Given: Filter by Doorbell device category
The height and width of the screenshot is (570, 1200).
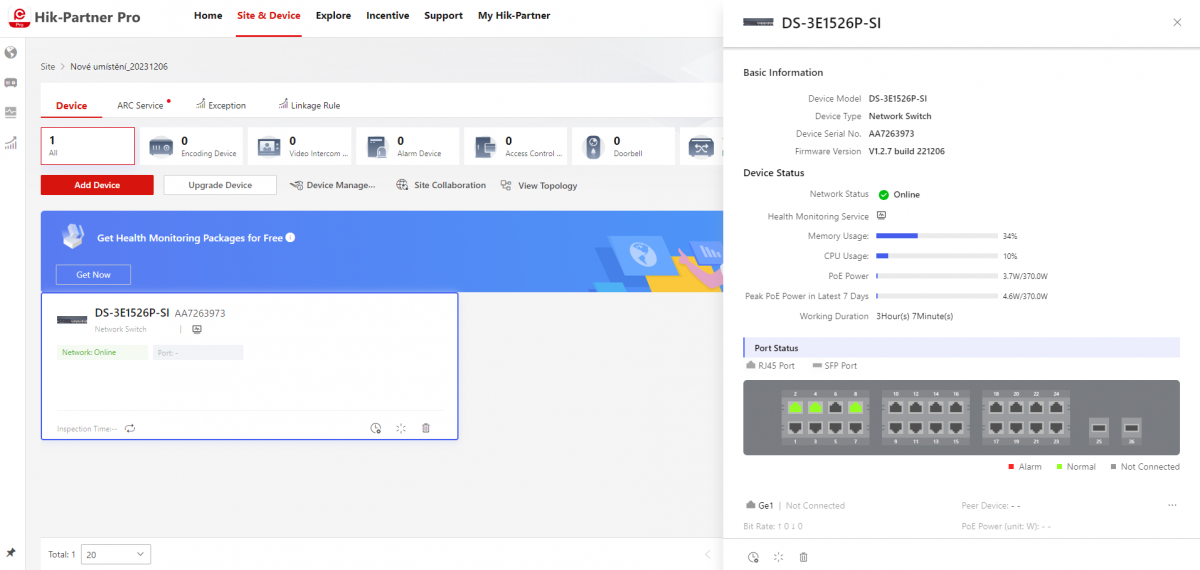Looking at the screenshot, I should point(625,146).
